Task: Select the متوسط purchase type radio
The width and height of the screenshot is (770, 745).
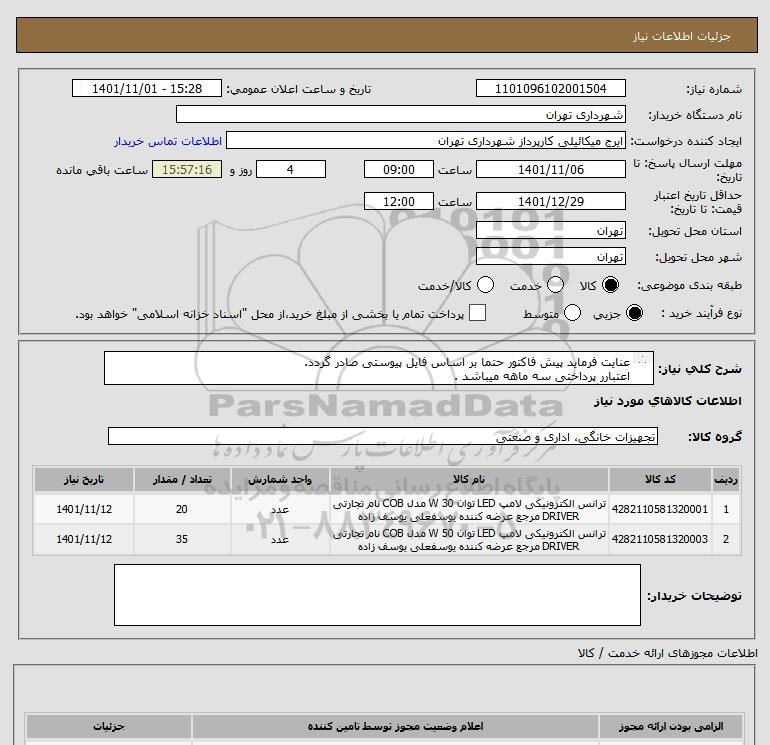Action: coord(573,313)
